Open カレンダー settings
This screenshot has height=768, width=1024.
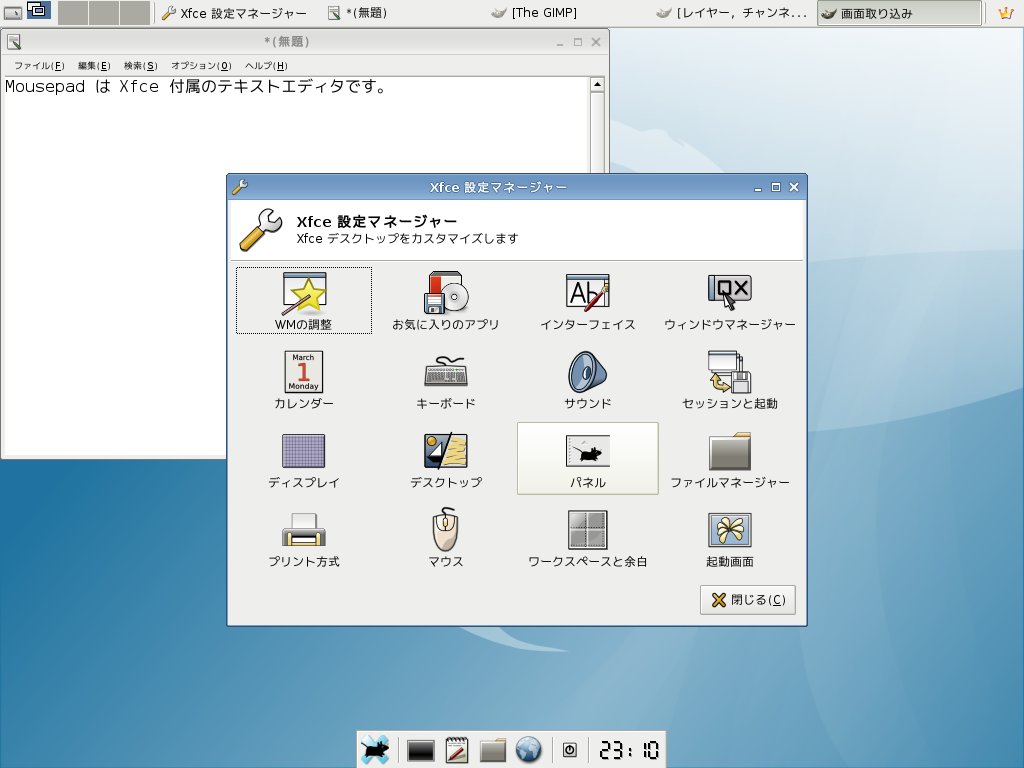pyautogui.click(x=304, y=379)
